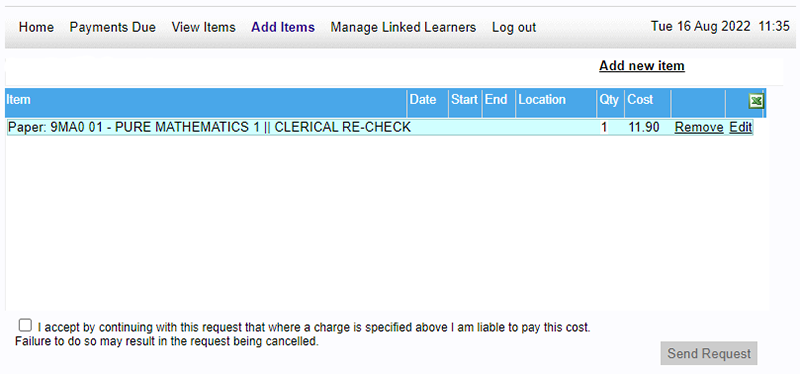The height and width of the screenshot is (374, 800).
Task: Click the Cost column header
Action: [640, 99]
